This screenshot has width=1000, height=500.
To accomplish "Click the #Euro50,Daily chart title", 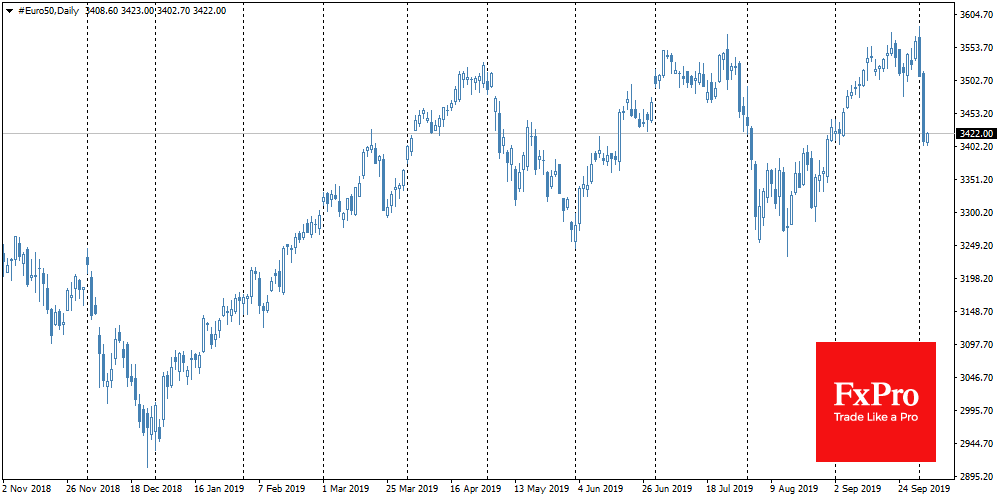I will pyautogui.click(x=50, y=10).
